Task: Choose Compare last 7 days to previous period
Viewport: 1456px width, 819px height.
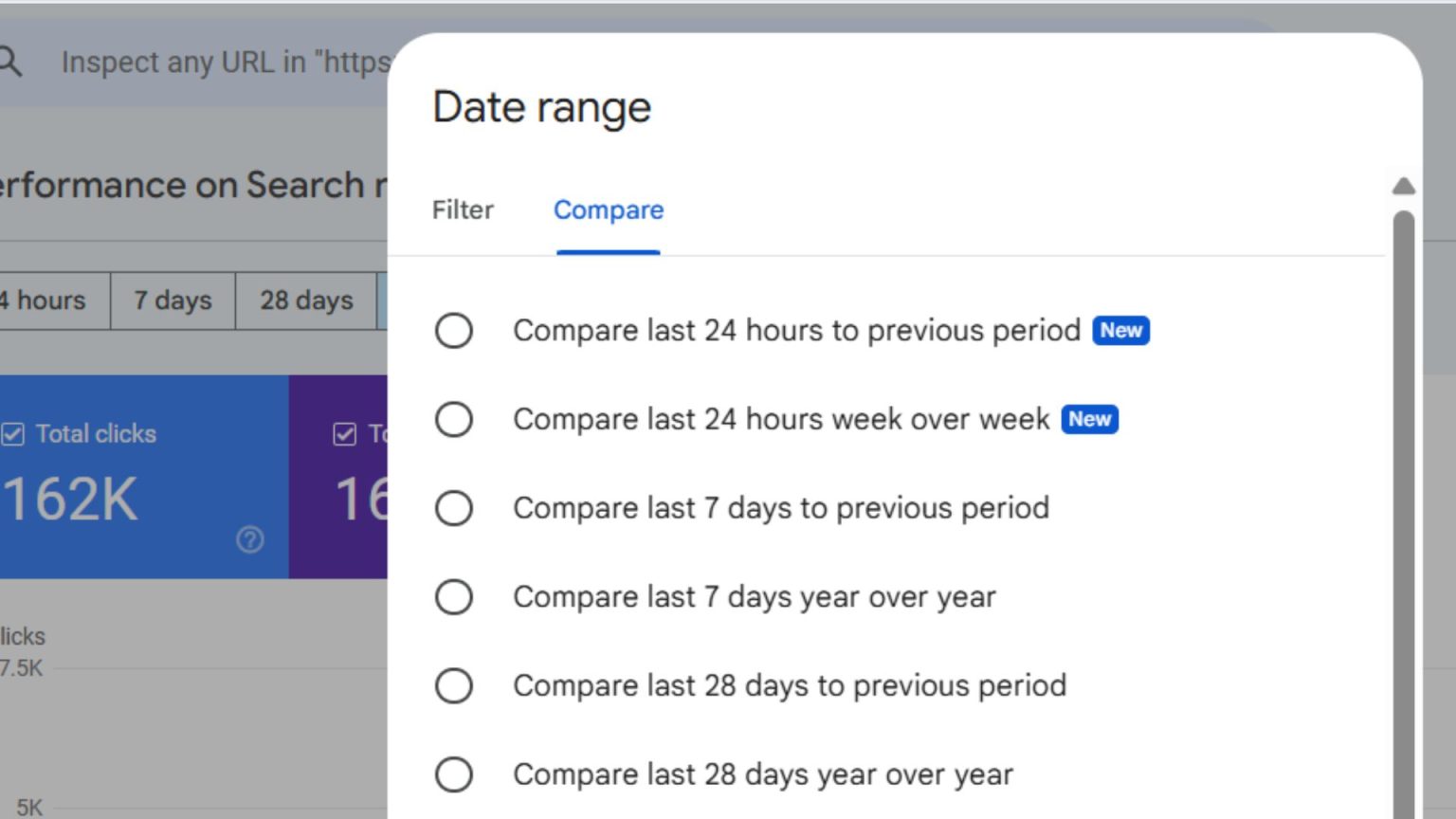Action: (x=453, y=508)
